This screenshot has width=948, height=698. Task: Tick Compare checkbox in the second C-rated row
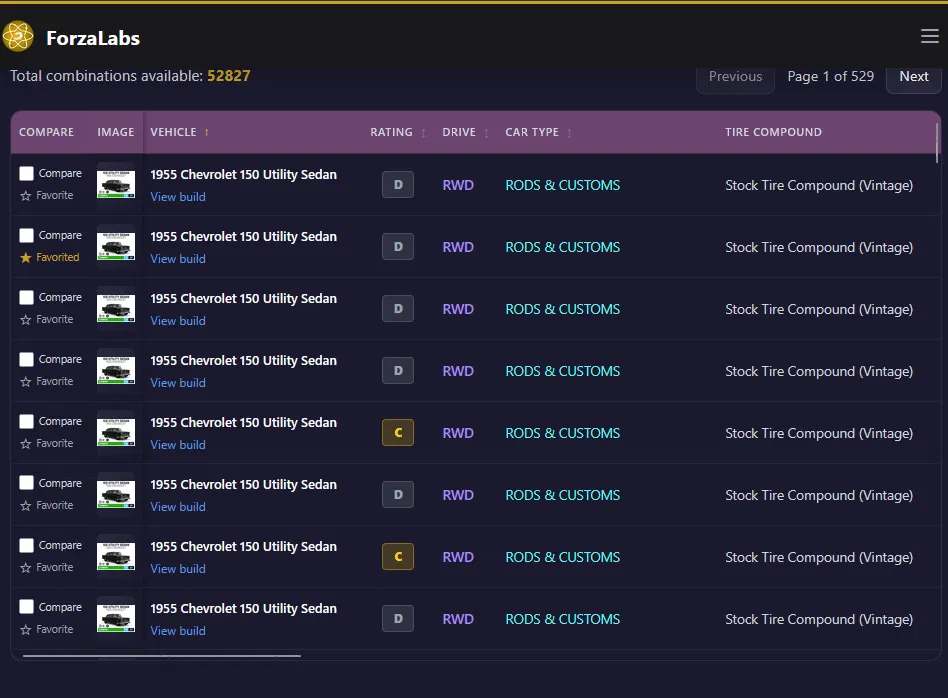coord(27,546)
